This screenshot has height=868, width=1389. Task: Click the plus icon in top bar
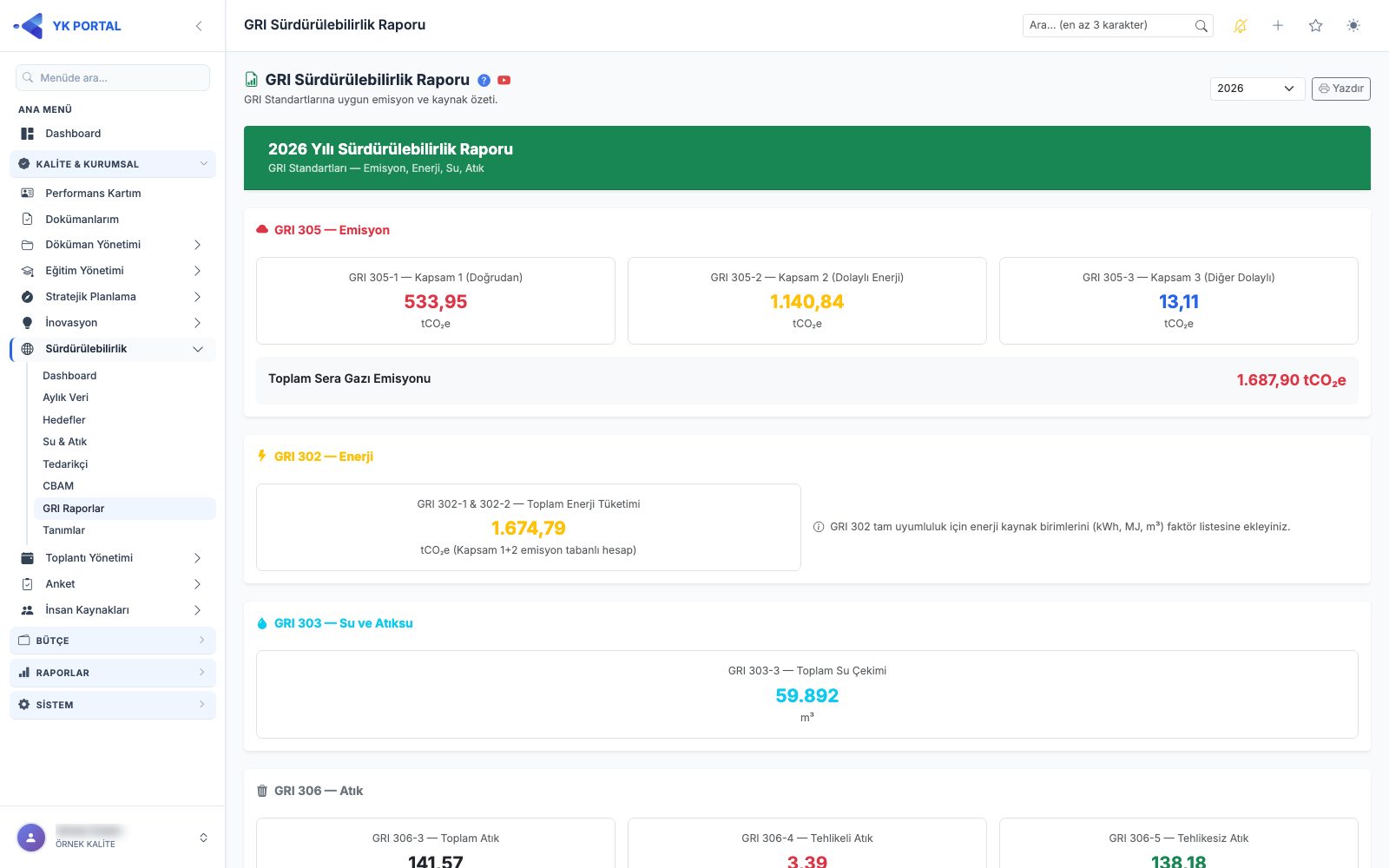coord(1278,26)
